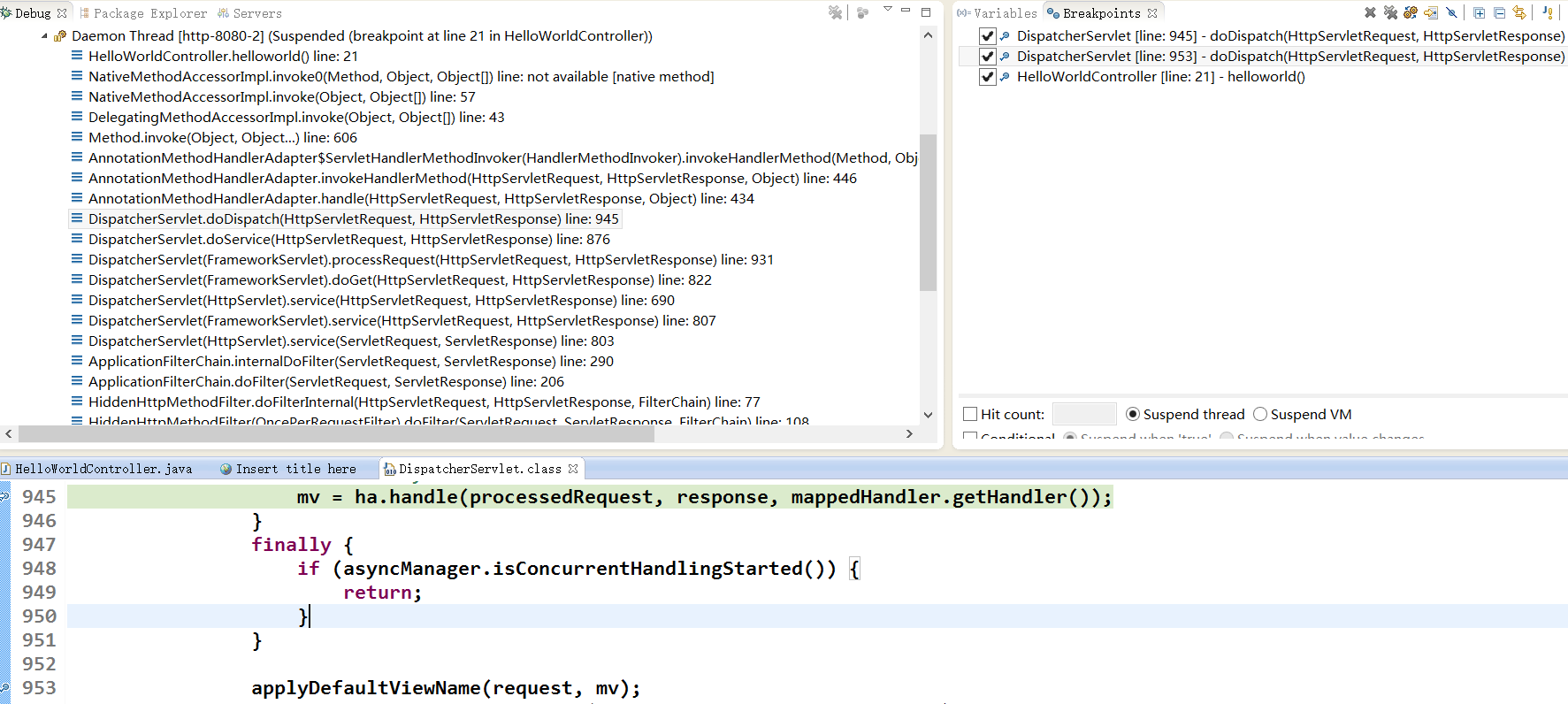Go to file for breakpoint icon

(x=1431, y=12)
